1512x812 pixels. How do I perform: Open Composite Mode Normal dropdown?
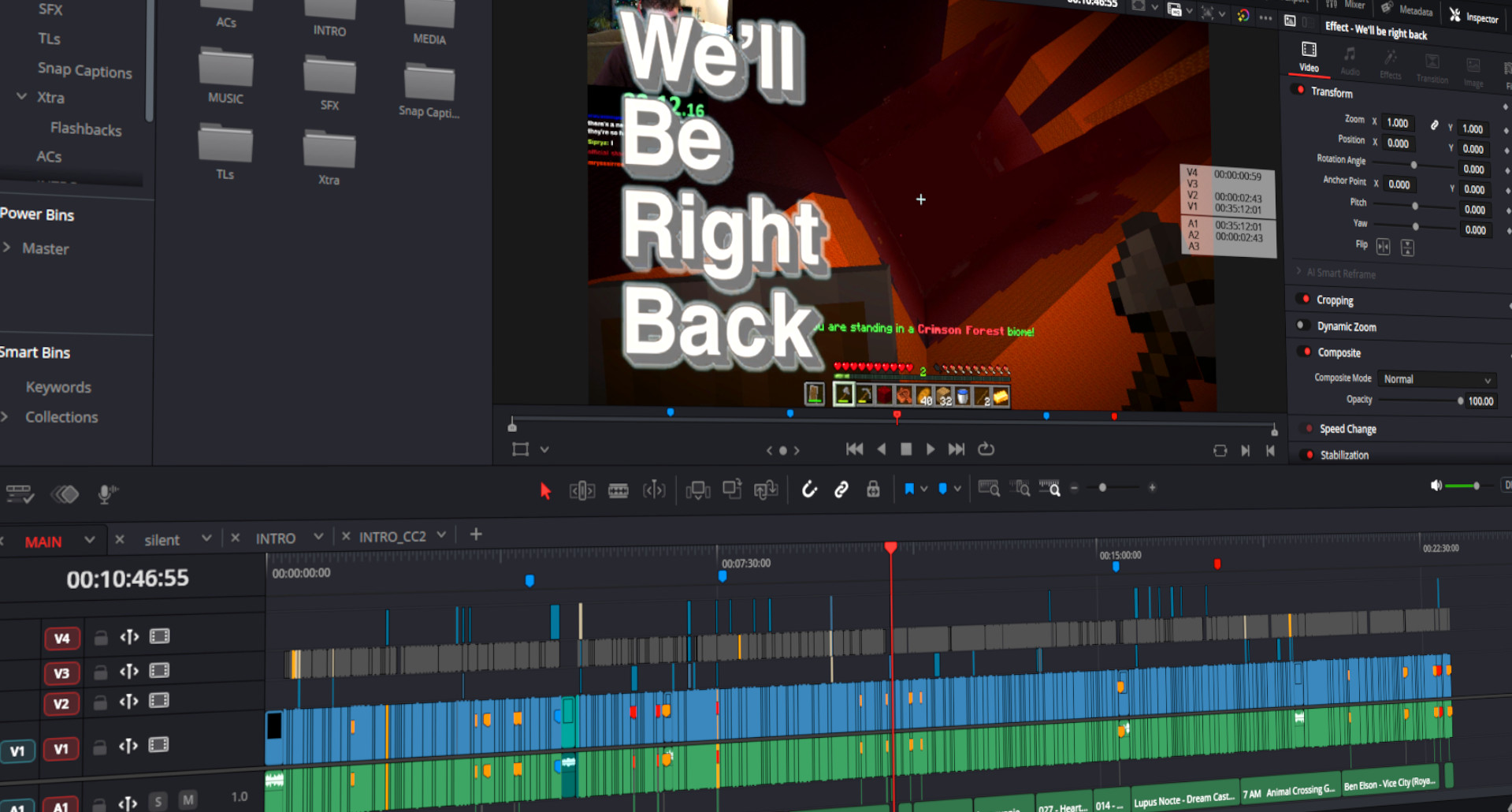point(1437,379)
